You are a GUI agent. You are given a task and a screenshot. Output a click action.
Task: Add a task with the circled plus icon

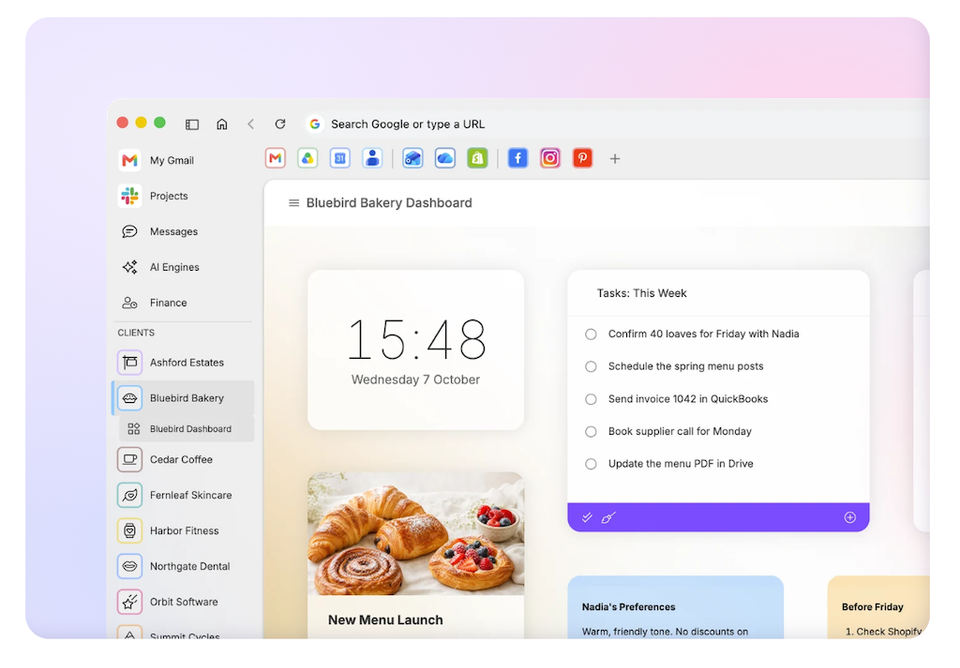coord(850,517)
